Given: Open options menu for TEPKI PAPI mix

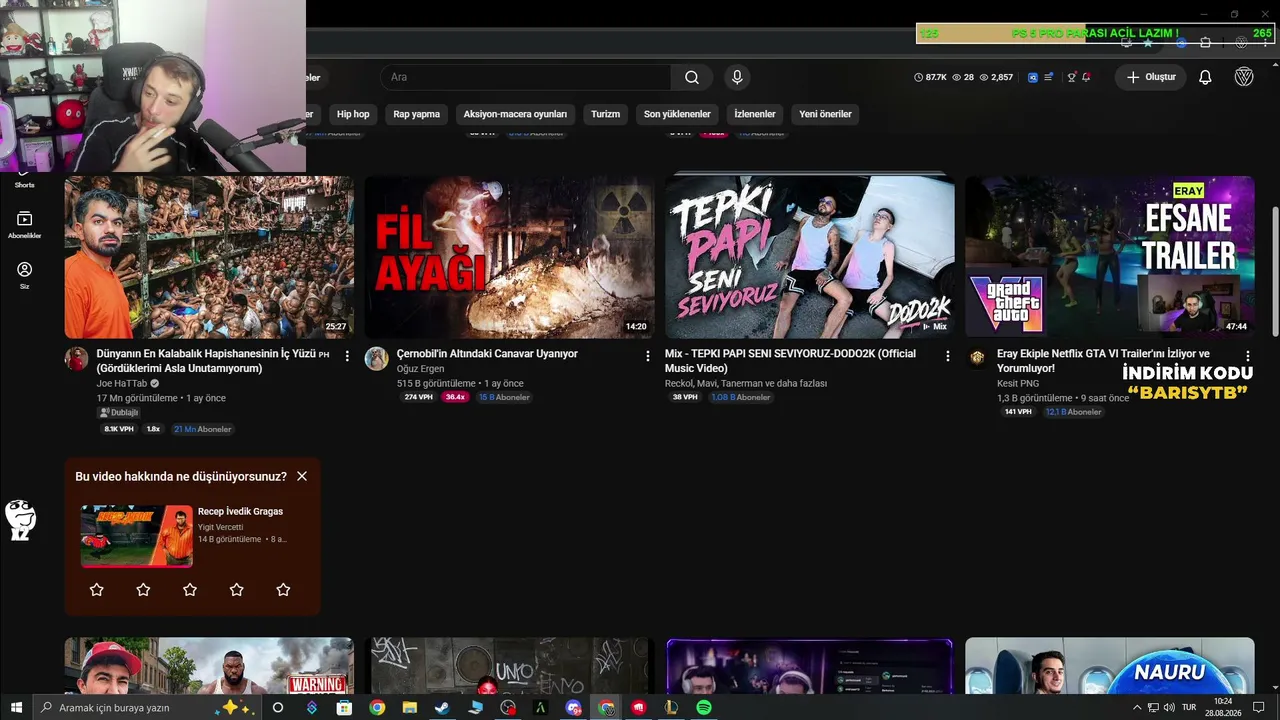Looking at the screenshot, I should 948,356.
